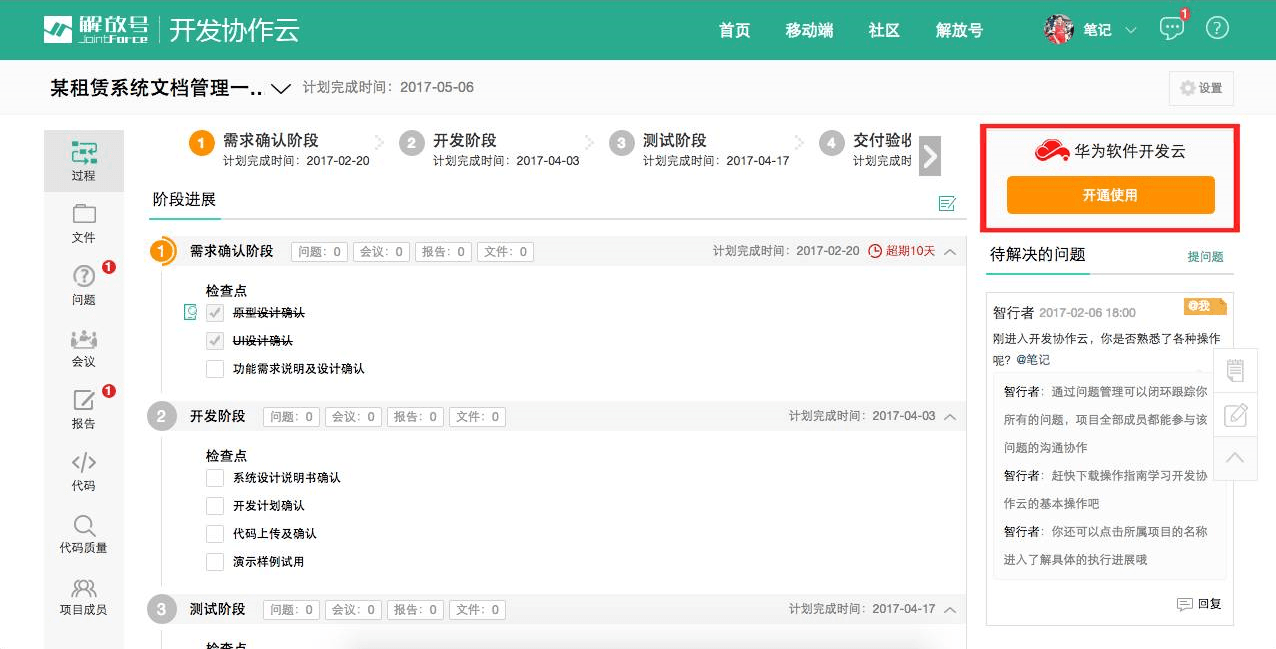Go to 解放号 in top navigation

pos(960,30)
